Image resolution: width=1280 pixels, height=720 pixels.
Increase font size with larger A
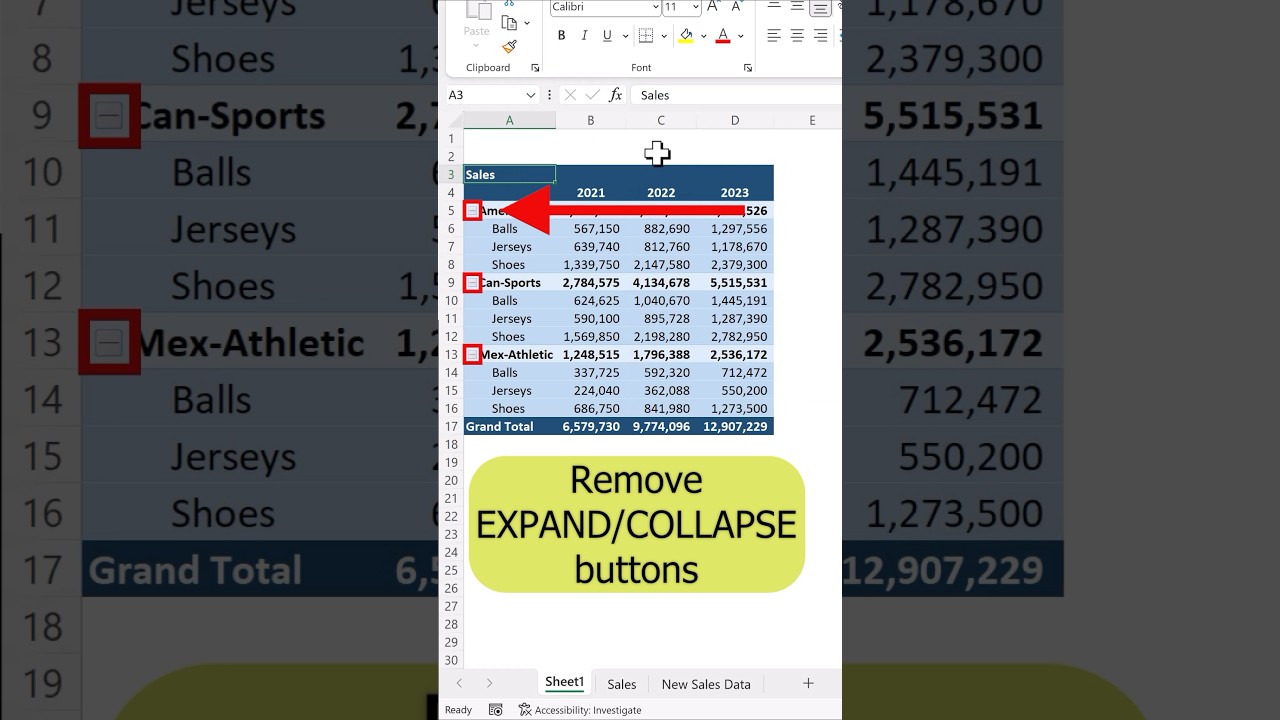[x=713, y=7]
